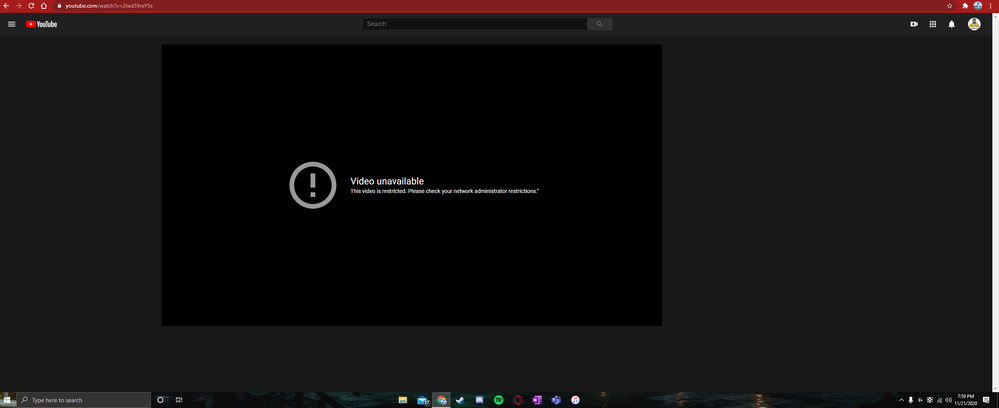Click the search magnifier button

pos(600,24)
